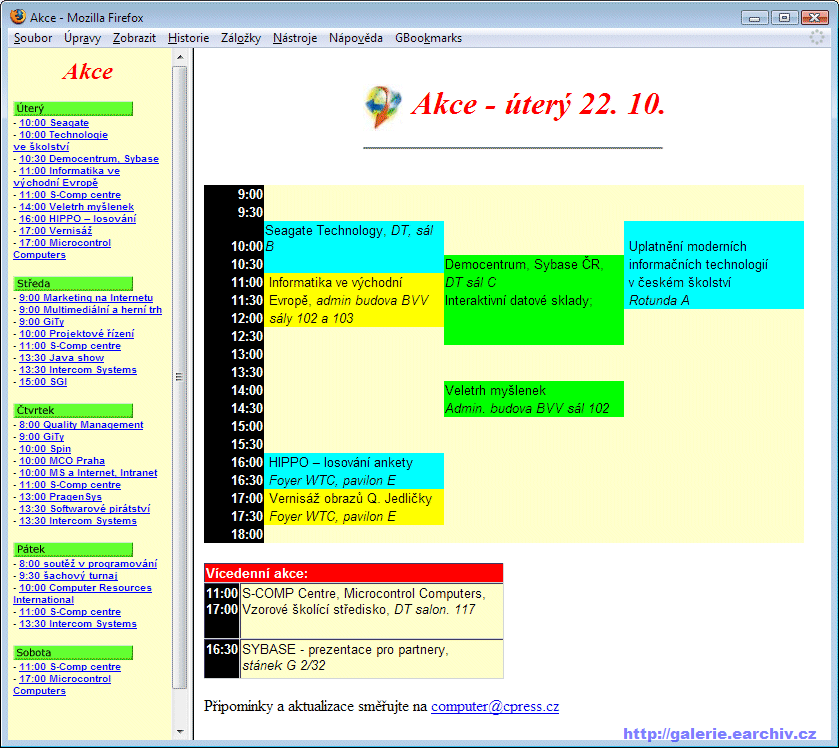Click the 10:00 Spin link
Viewport: 839px width, 748px height.
[45, 448]
